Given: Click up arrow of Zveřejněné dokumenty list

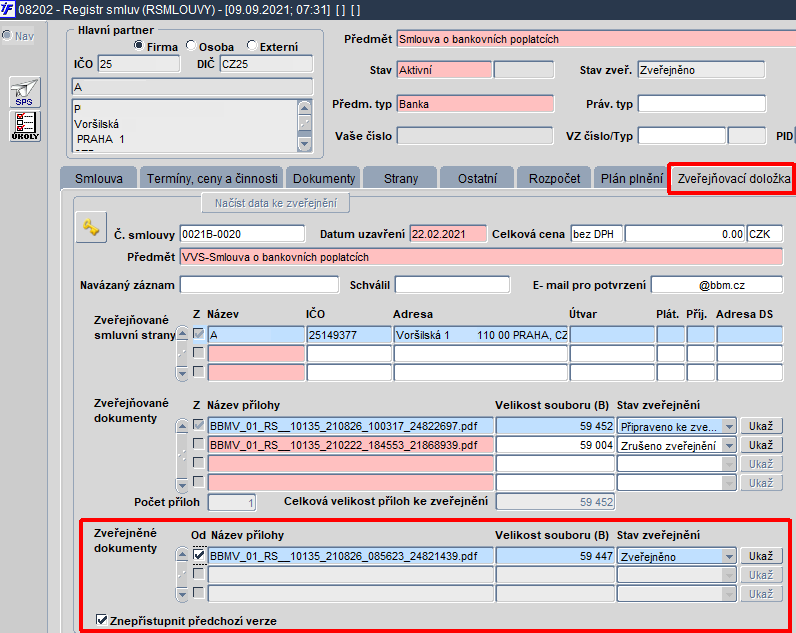Looking at the screenshot, I should tap(182, 555).
